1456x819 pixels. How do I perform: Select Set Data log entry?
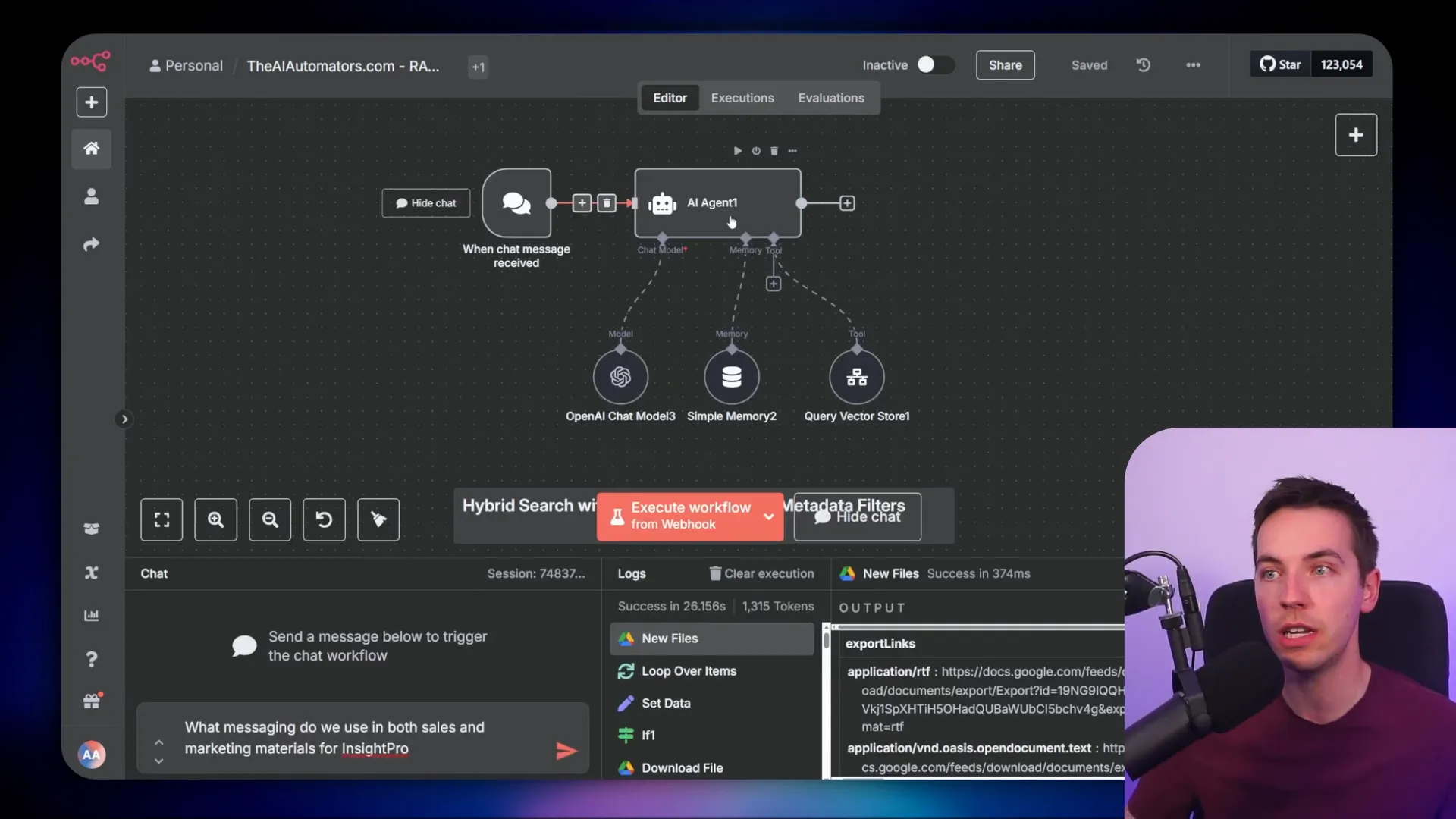click(x=712, y=703)
